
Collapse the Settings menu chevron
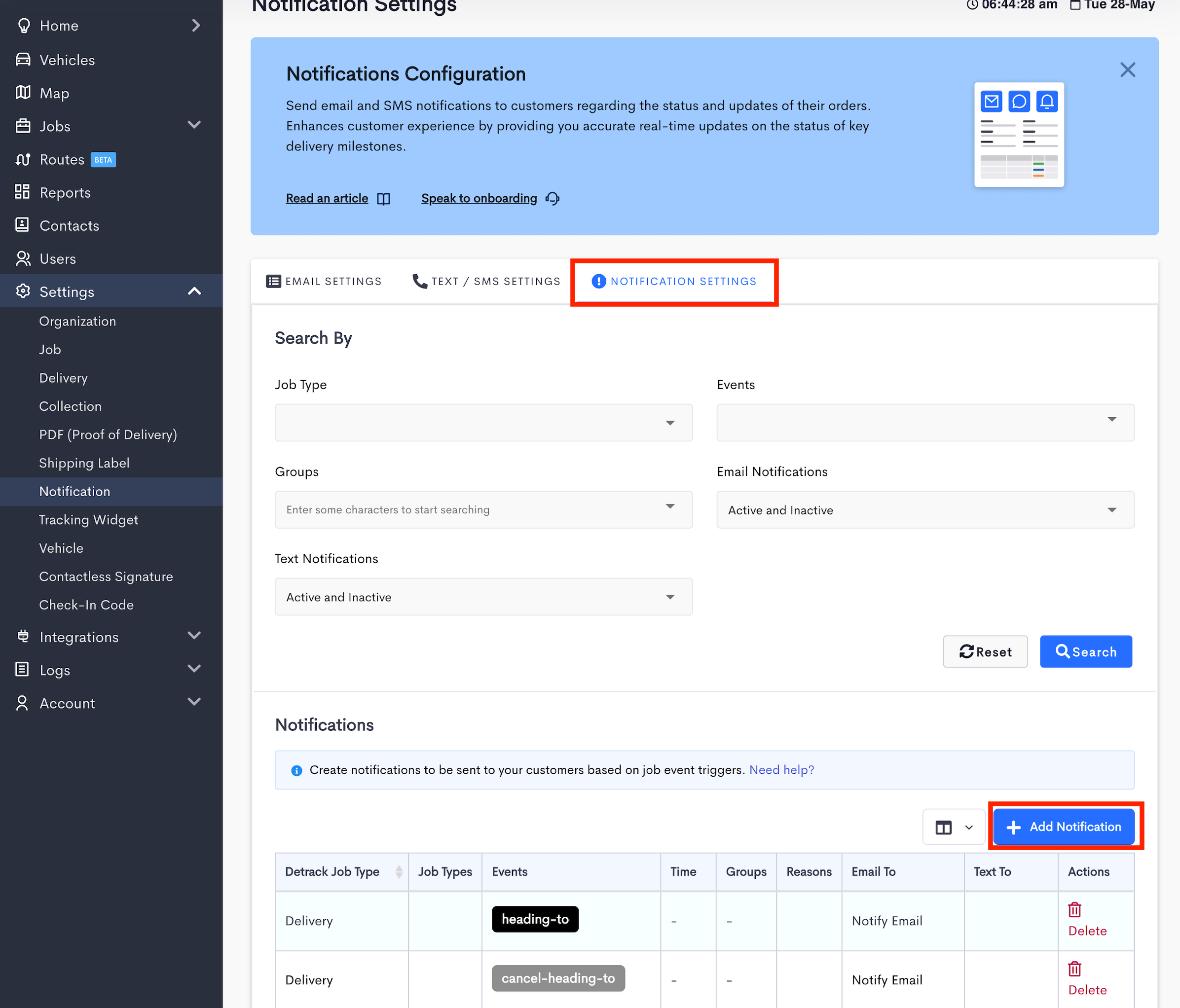click(x=194, y=291)
